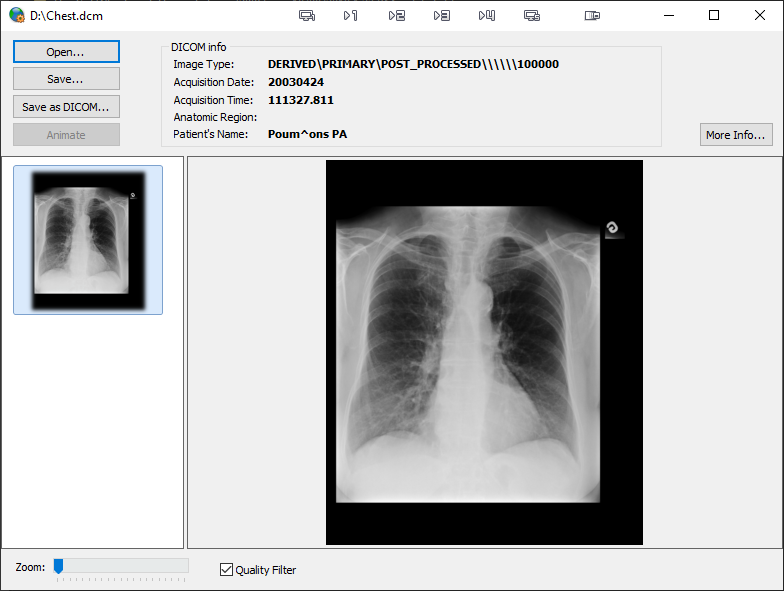Click Save as DICOM... button
This screenshot has height=591, width=784.
(66, 106)
